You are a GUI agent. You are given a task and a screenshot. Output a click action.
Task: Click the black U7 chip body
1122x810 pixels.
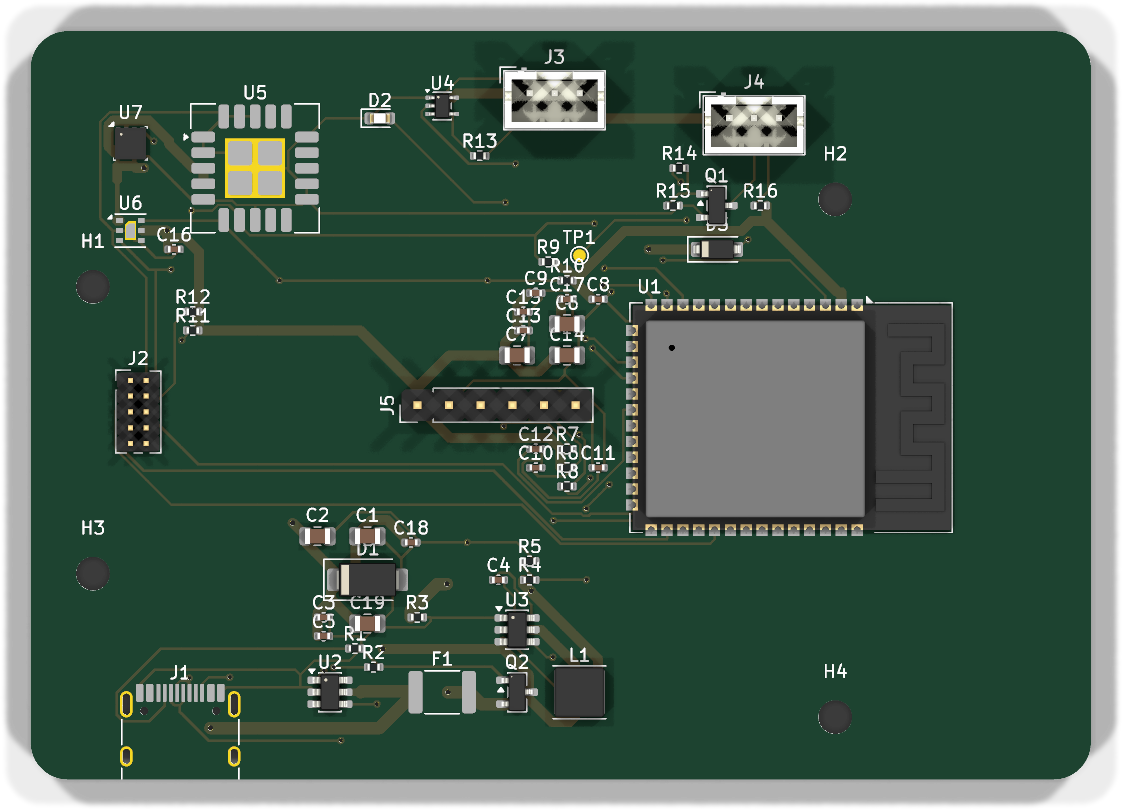point(130,144)
